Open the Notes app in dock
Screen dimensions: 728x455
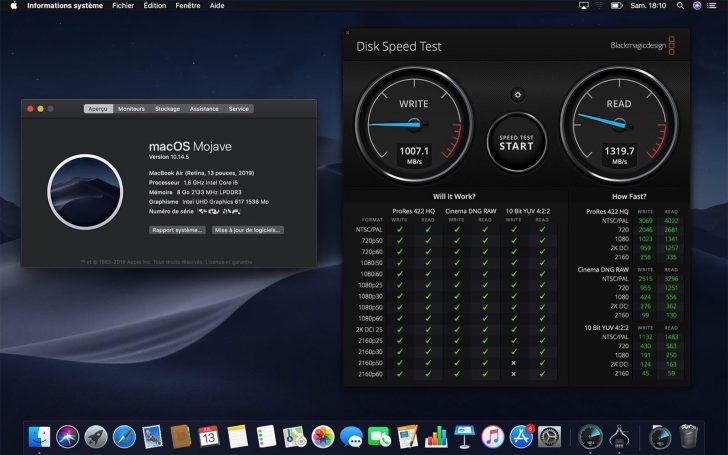[x=238, y=437]
